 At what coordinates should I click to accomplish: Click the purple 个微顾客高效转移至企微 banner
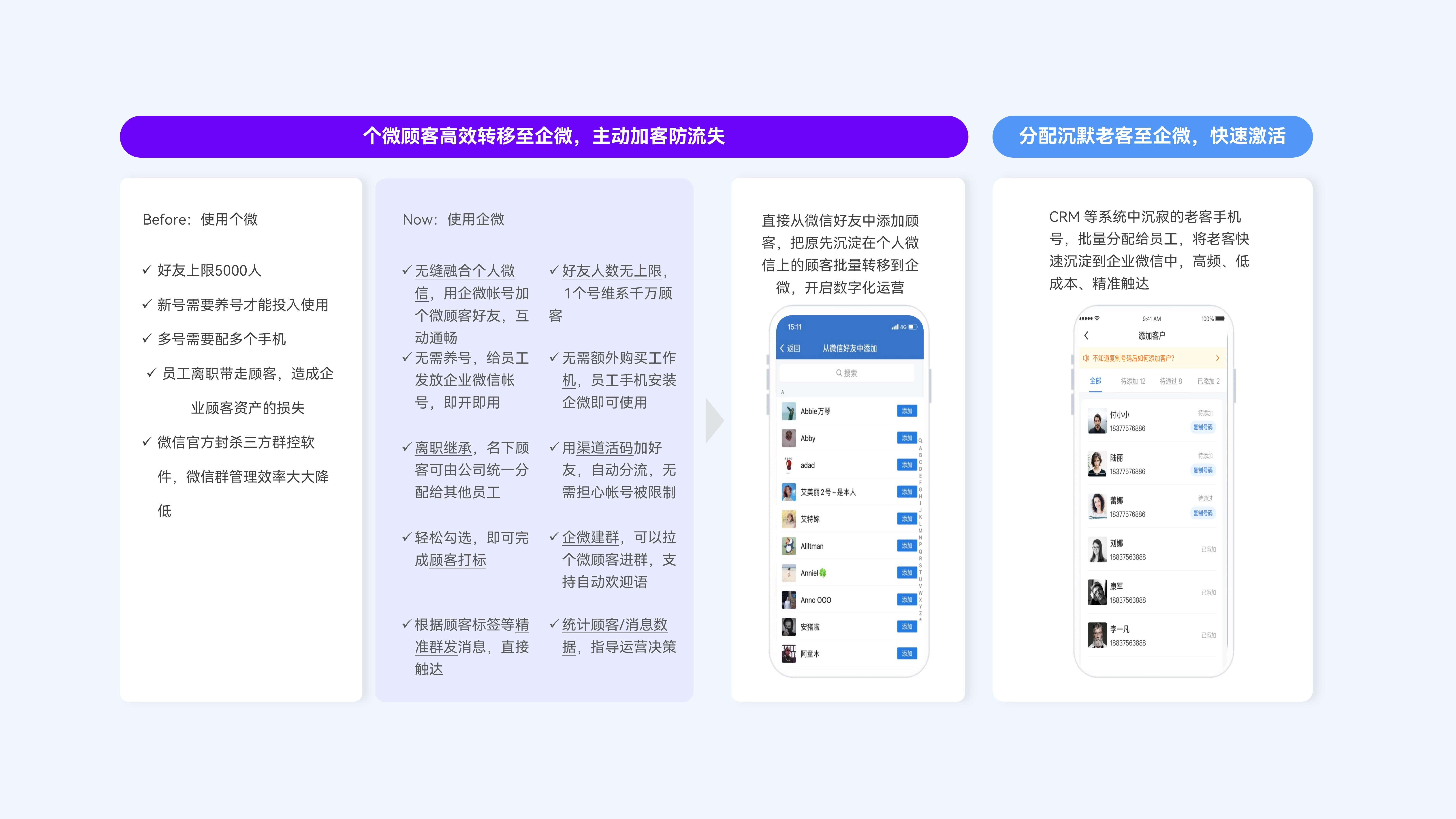pyautogui.click(x=544, y=136)
